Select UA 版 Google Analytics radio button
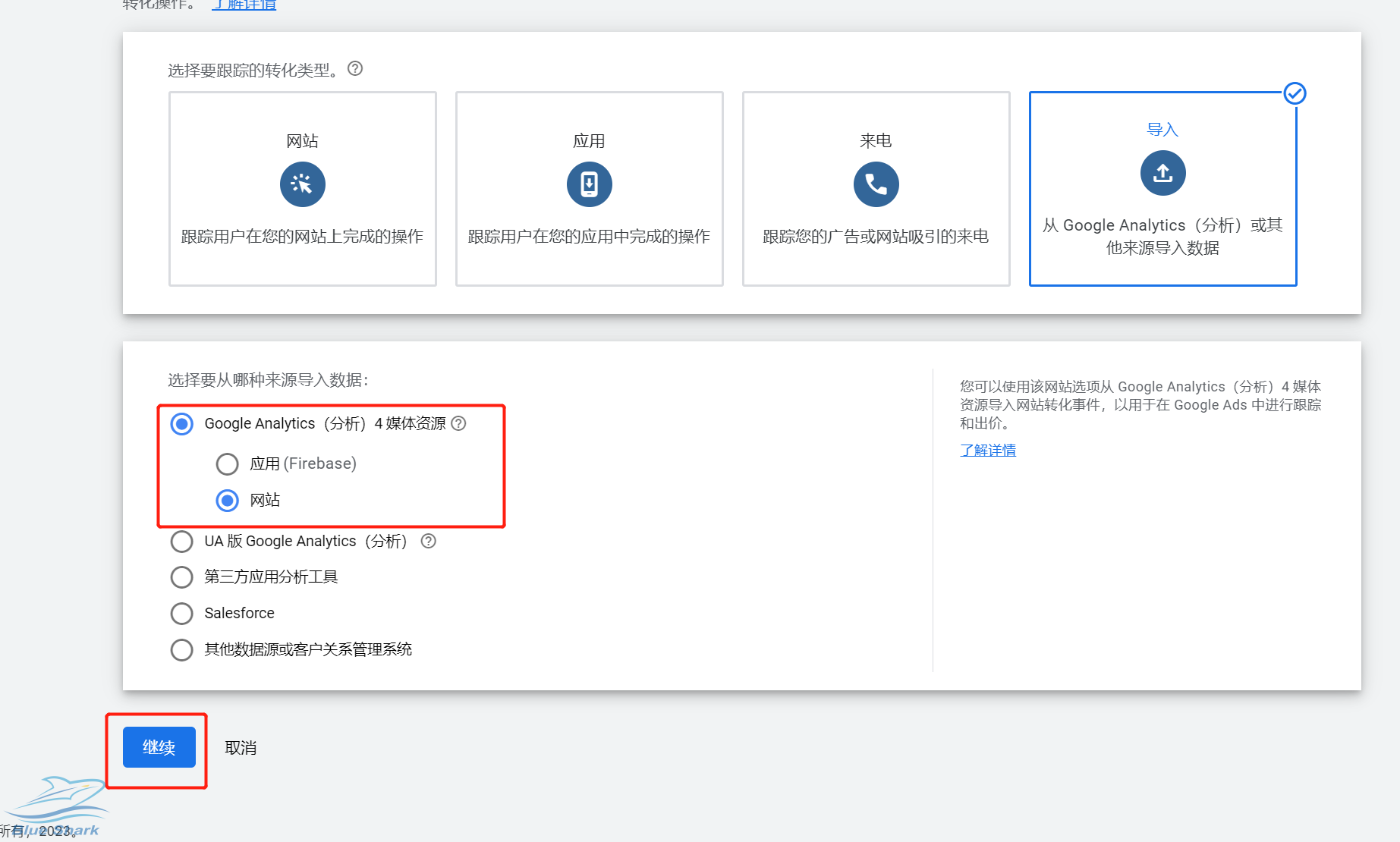 [x=181, y=542]
